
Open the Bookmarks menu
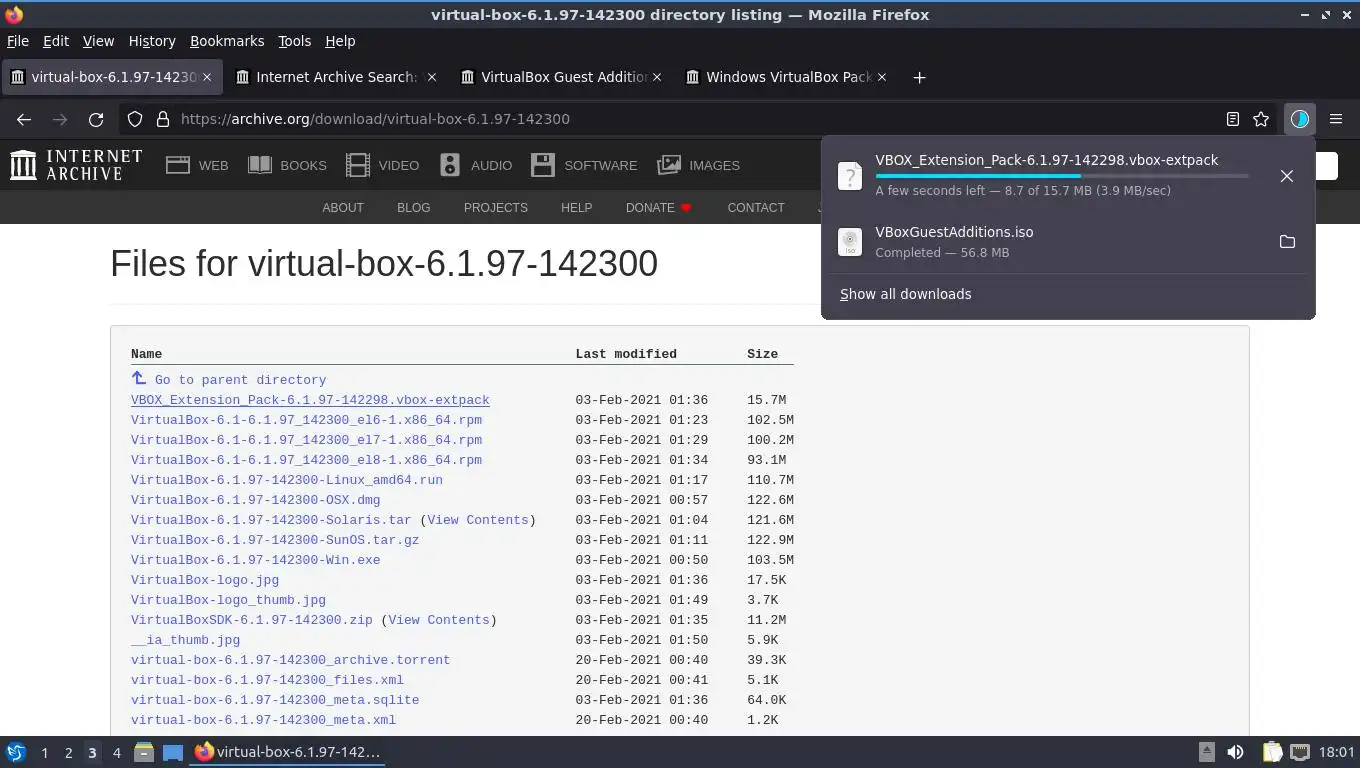(x=227, y=41)
